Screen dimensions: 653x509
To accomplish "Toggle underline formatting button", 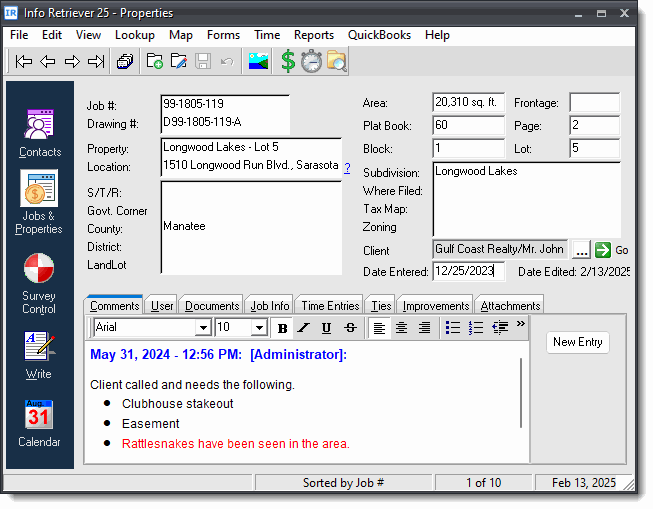I will pyautogui.click(x=326, y=328).
